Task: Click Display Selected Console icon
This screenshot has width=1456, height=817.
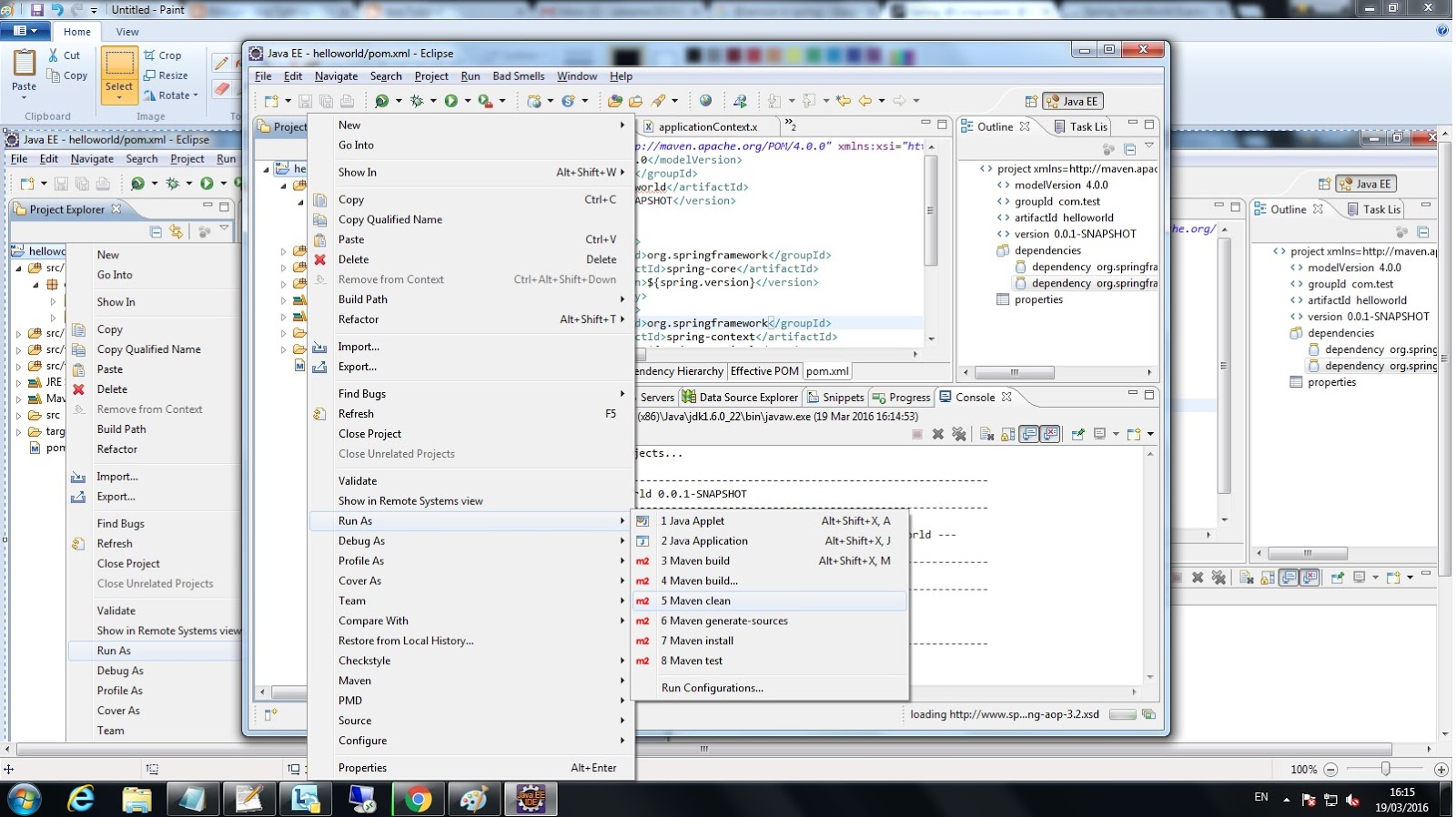Action: [1100, 434]
